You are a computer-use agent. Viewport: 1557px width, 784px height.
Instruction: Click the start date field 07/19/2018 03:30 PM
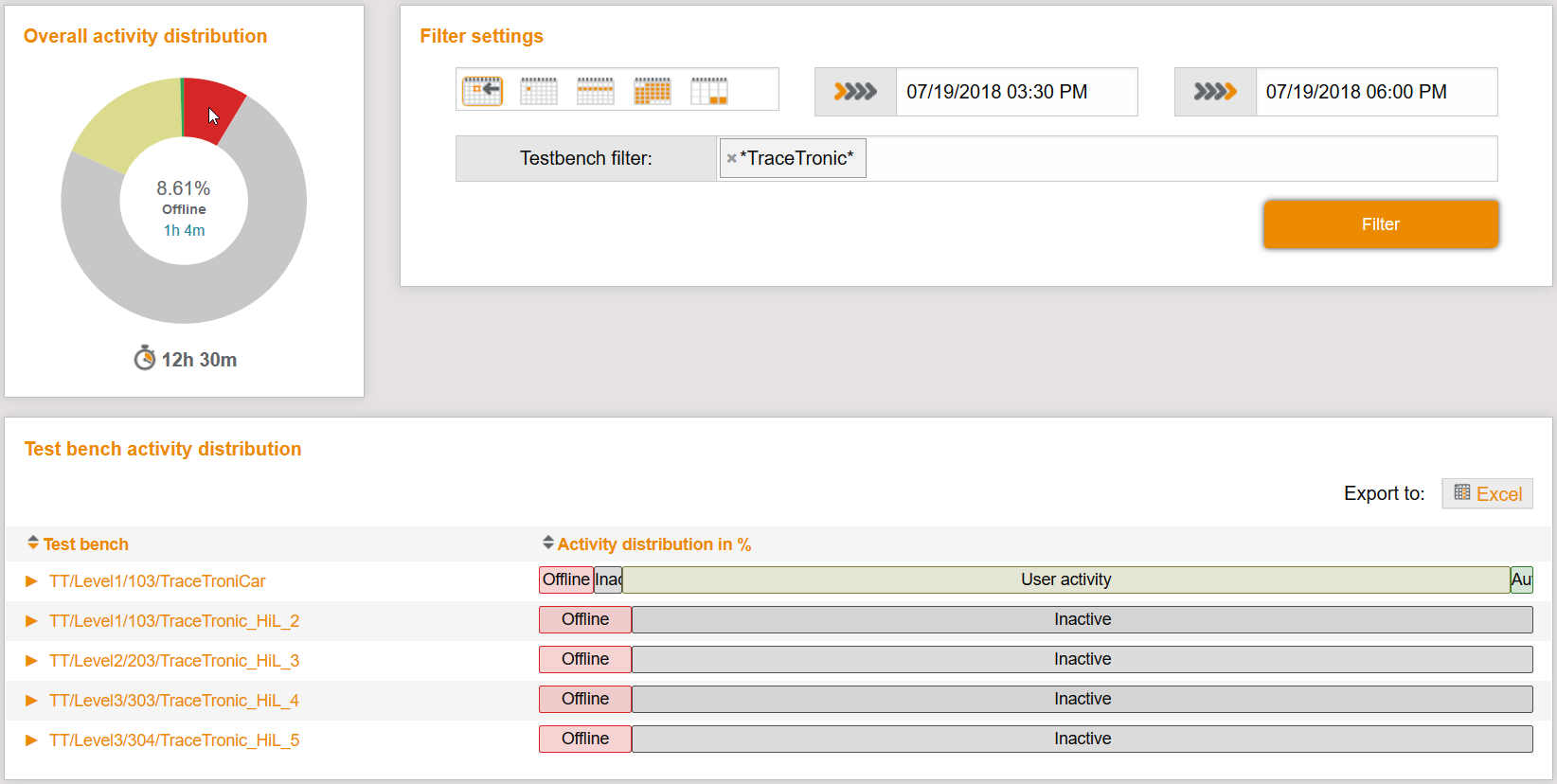1015,92
